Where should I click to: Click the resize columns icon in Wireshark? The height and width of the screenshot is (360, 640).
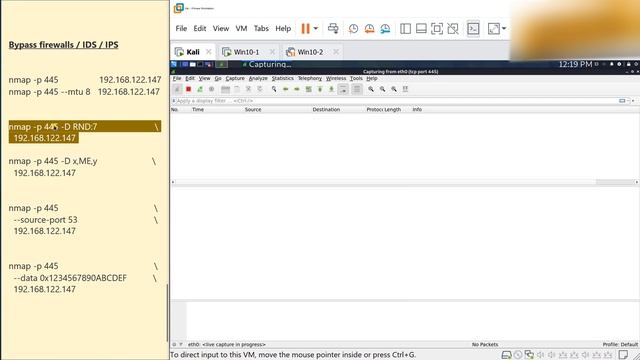[x=405, y=89]
